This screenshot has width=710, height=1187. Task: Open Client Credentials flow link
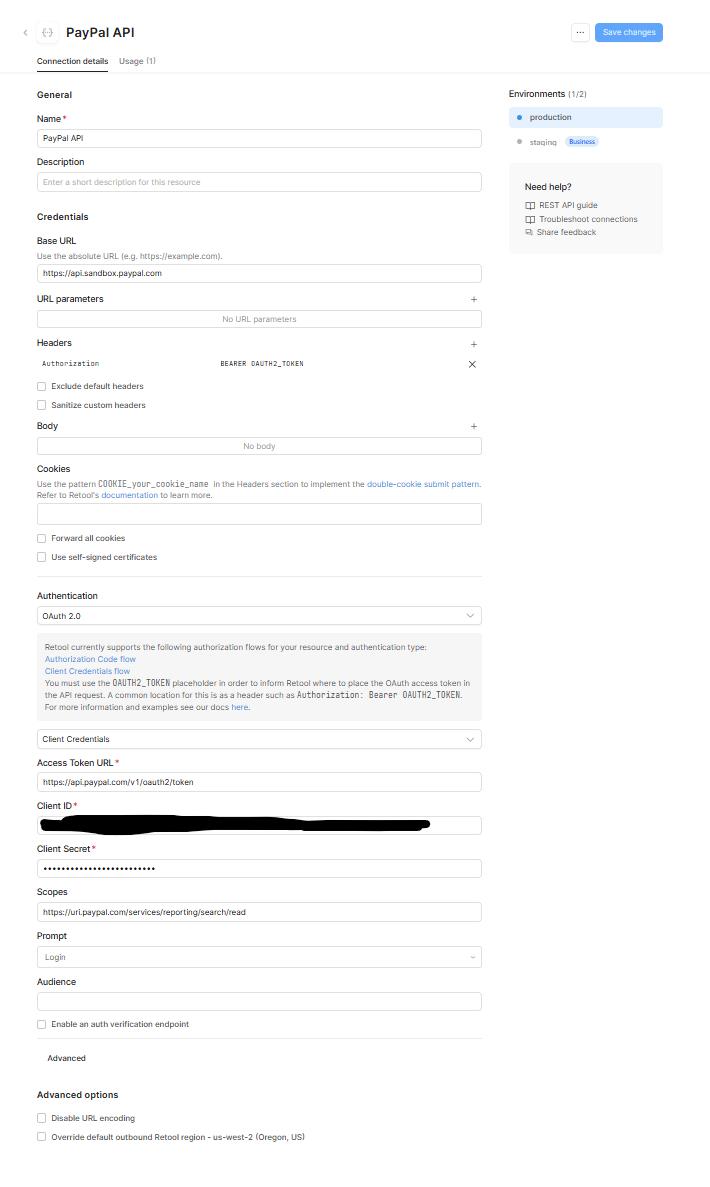87,671
